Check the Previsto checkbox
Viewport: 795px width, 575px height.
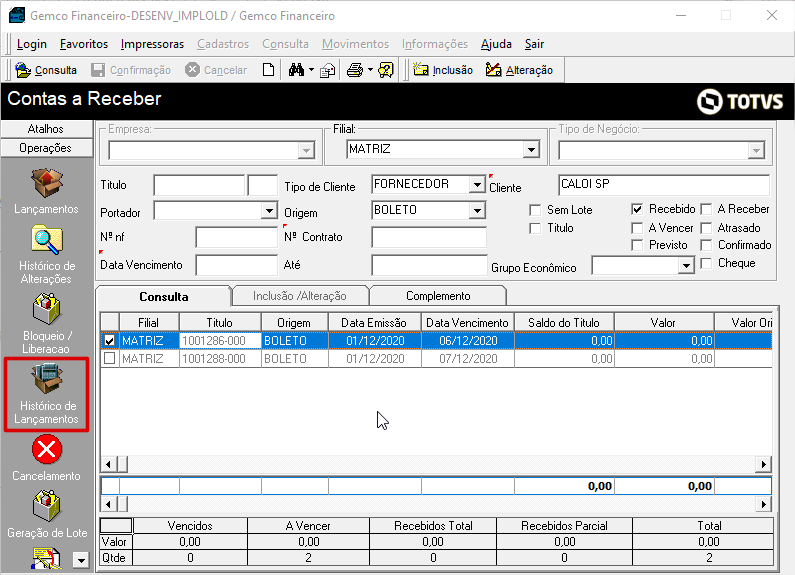(x=637, y=245)
